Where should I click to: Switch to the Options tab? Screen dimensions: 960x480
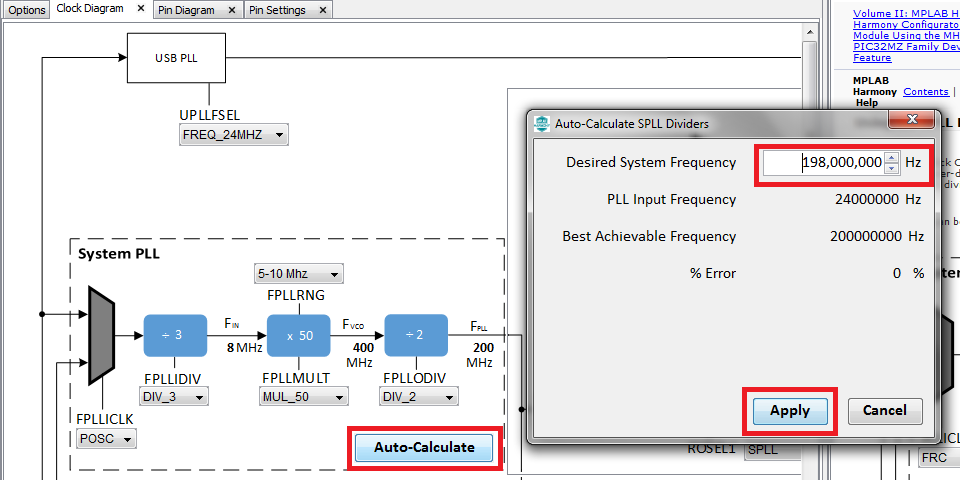(x=27, y=10)
